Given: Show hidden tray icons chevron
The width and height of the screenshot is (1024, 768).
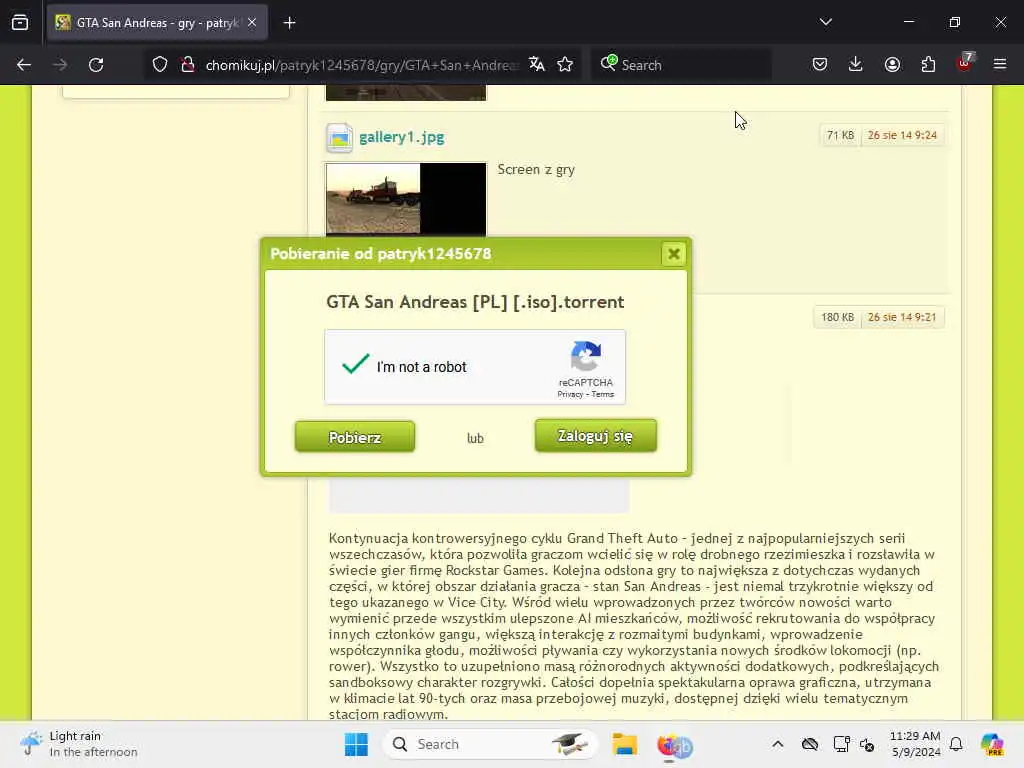Looking at the screenshot, I should click(x=777, y=744).
